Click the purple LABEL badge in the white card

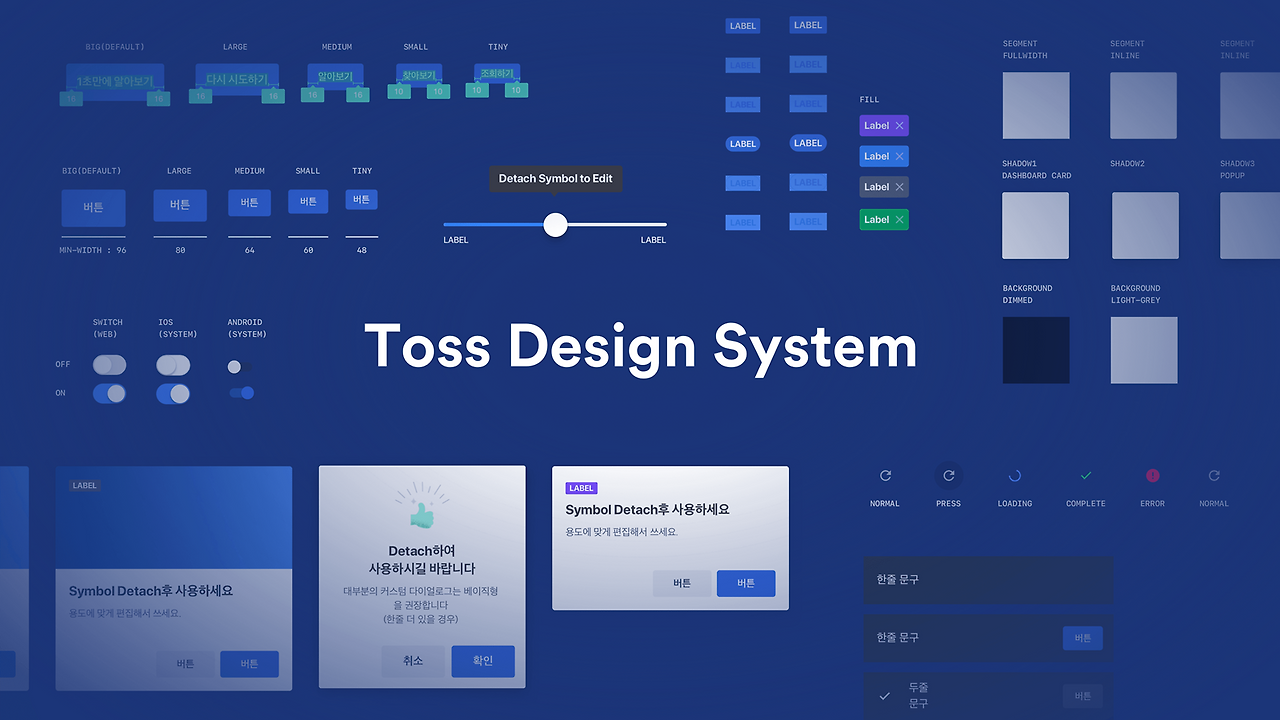582,488
